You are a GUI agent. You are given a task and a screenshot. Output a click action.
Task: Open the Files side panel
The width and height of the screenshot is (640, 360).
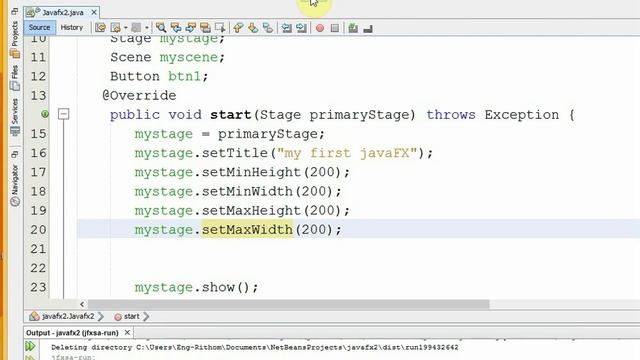coord(15,78)
